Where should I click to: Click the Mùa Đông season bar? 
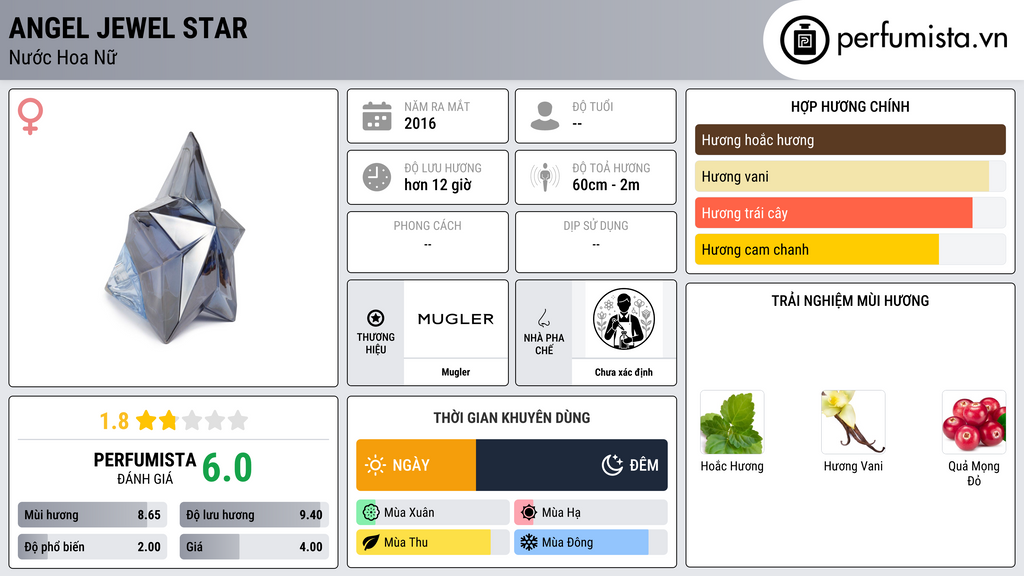[591, 543]
